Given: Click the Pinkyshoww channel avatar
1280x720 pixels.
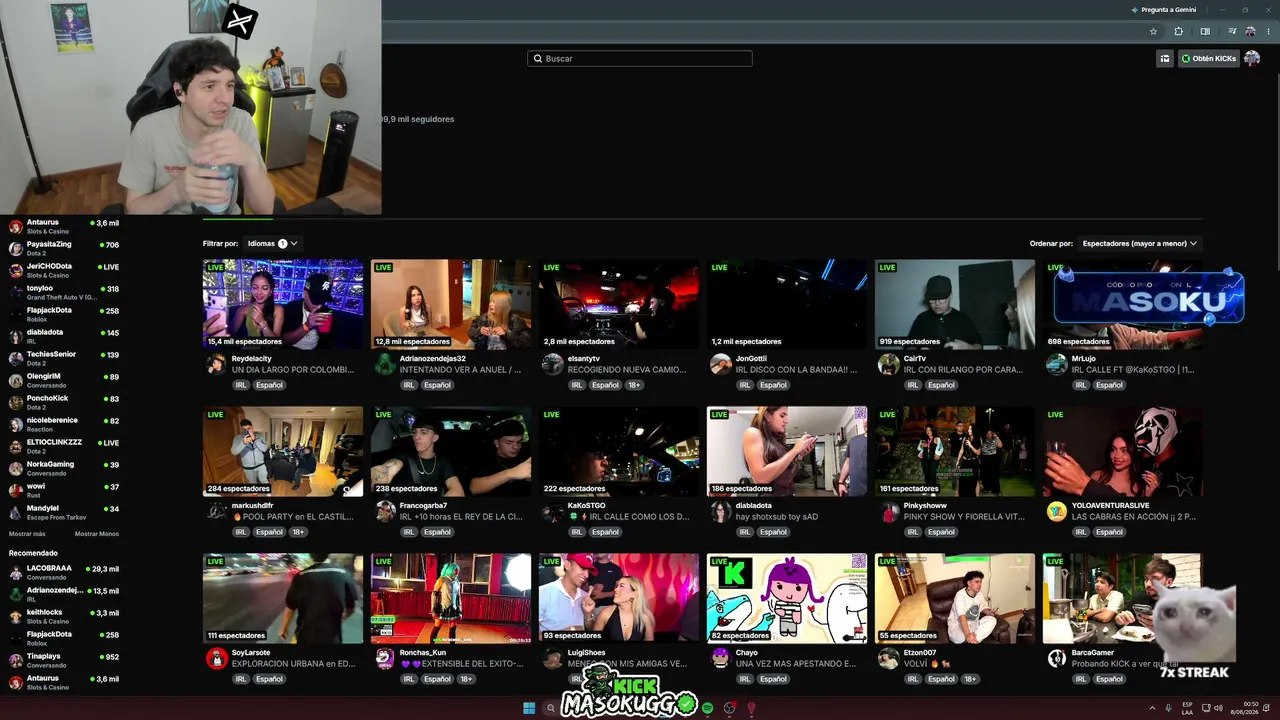Looking at the screenshot, I should (888, 511).
